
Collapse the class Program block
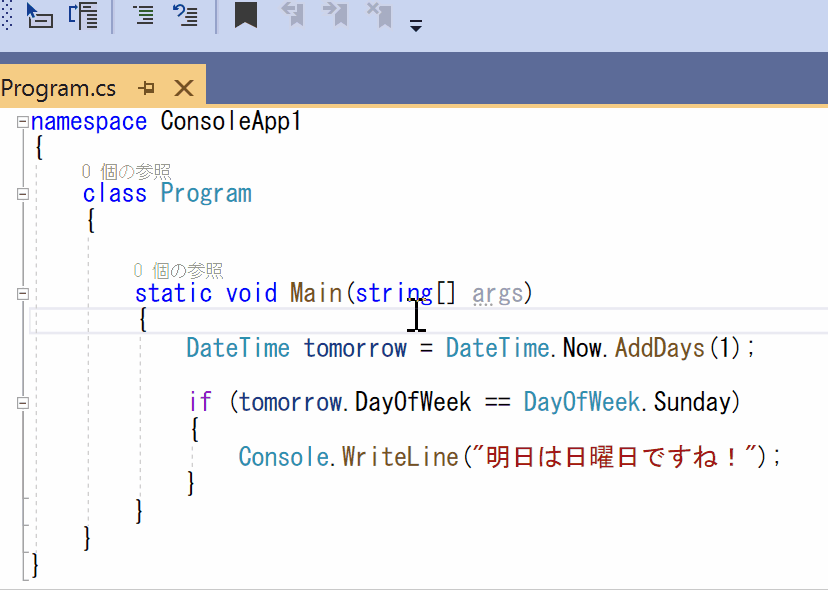pos(22,194)
